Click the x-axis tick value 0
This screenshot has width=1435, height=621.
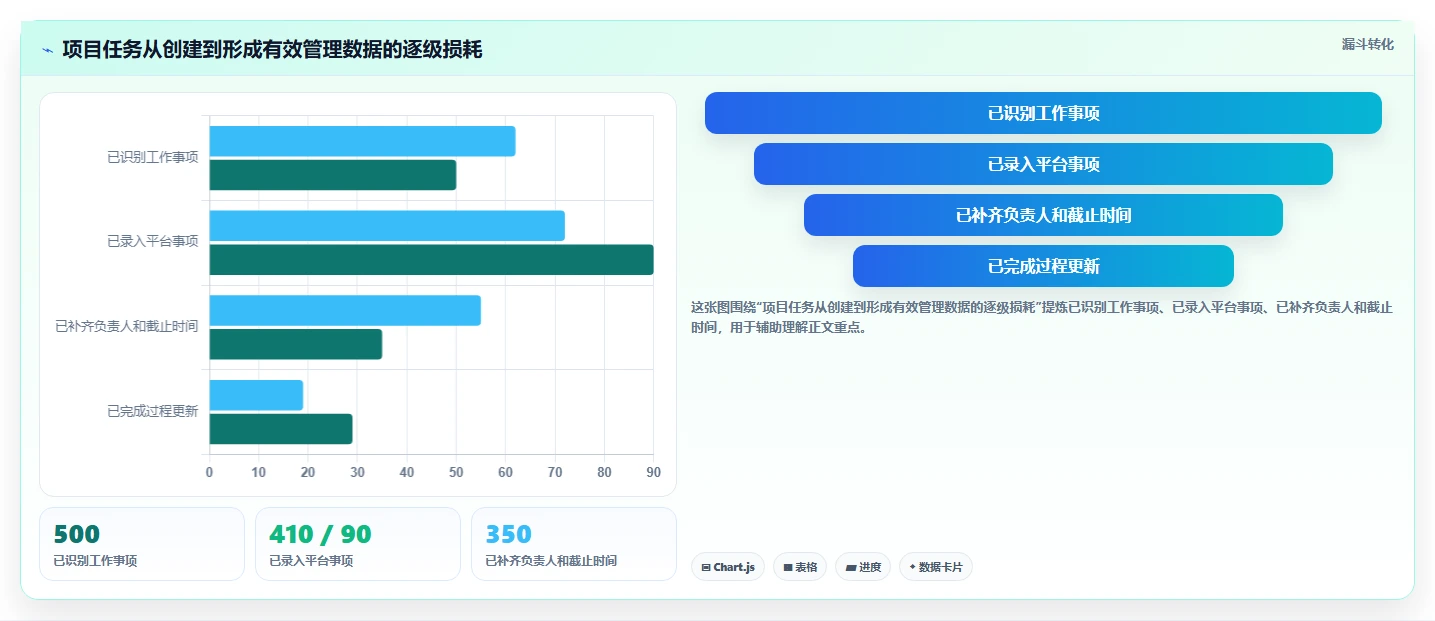pos(209,472)
